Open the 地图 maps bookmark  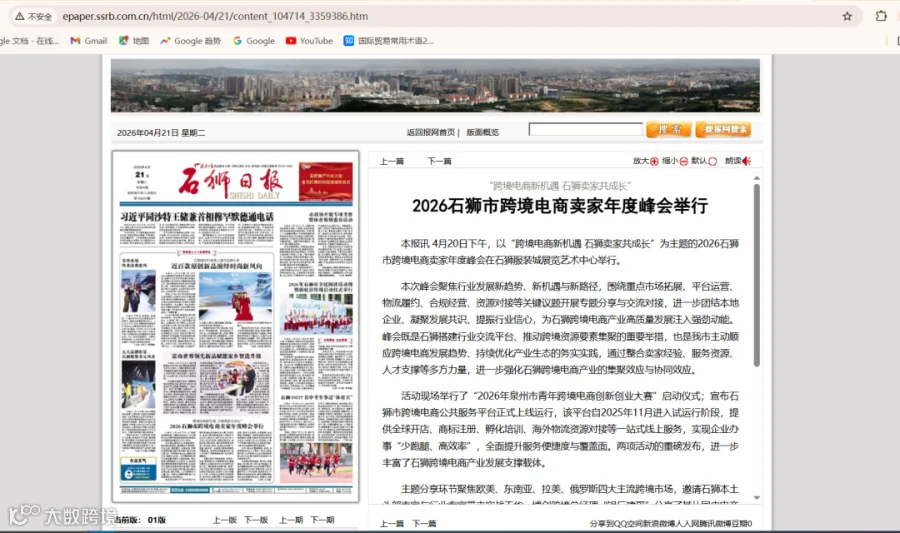point(134,41)
